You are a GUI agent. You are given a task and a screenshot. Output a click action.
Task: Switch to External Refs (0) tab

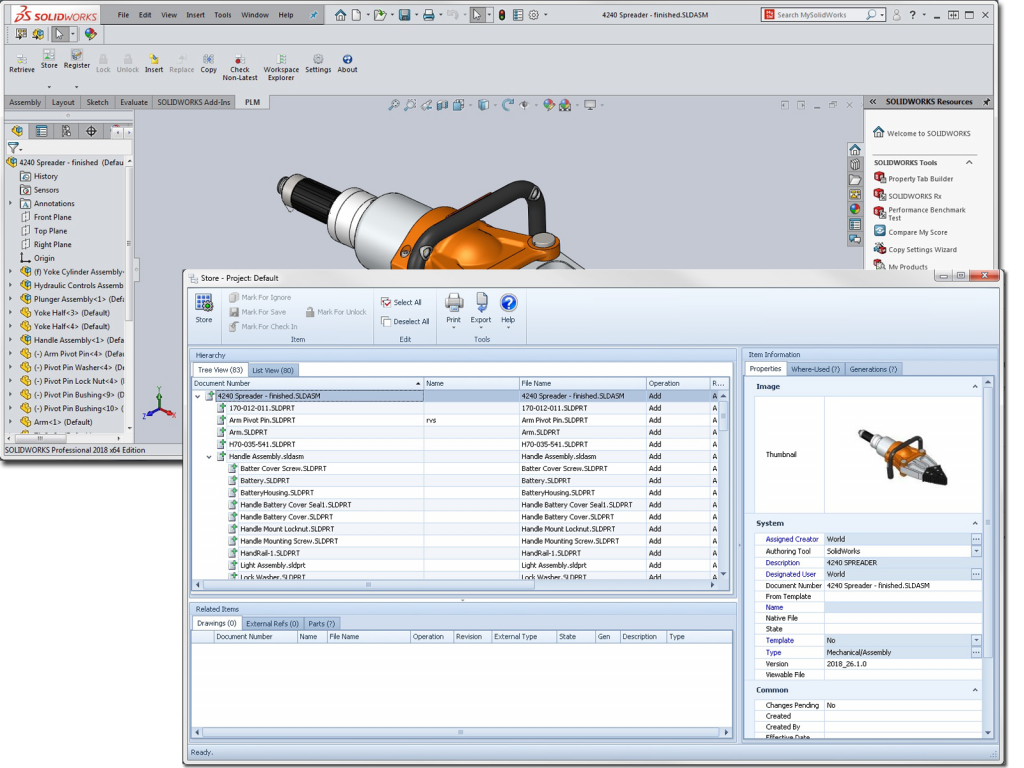tap(272, 624)
